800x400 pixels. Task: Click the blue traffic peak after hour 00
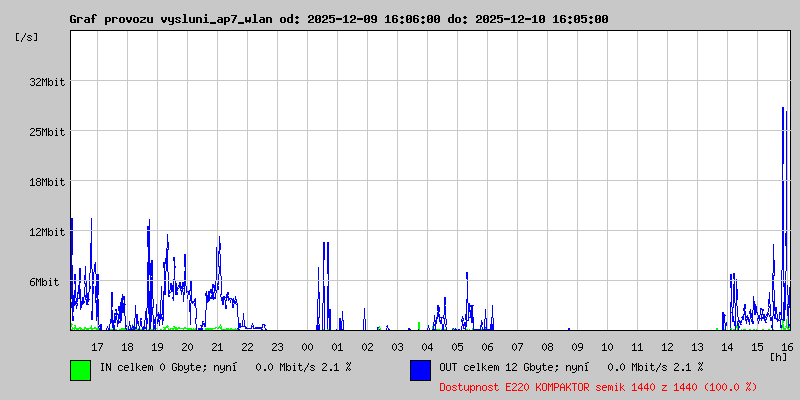(x=326, y=286)
